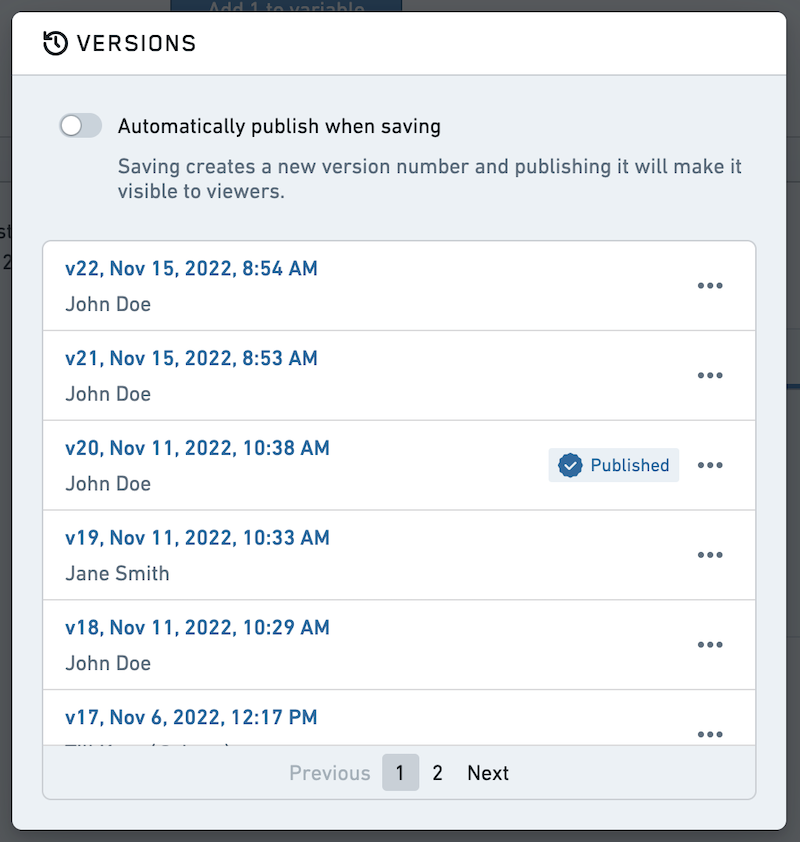This screenshot has width=800, height=842.
Task: Open version v21 from Nov 15, 8:53 AM
Action: click(x=191, y=358)
